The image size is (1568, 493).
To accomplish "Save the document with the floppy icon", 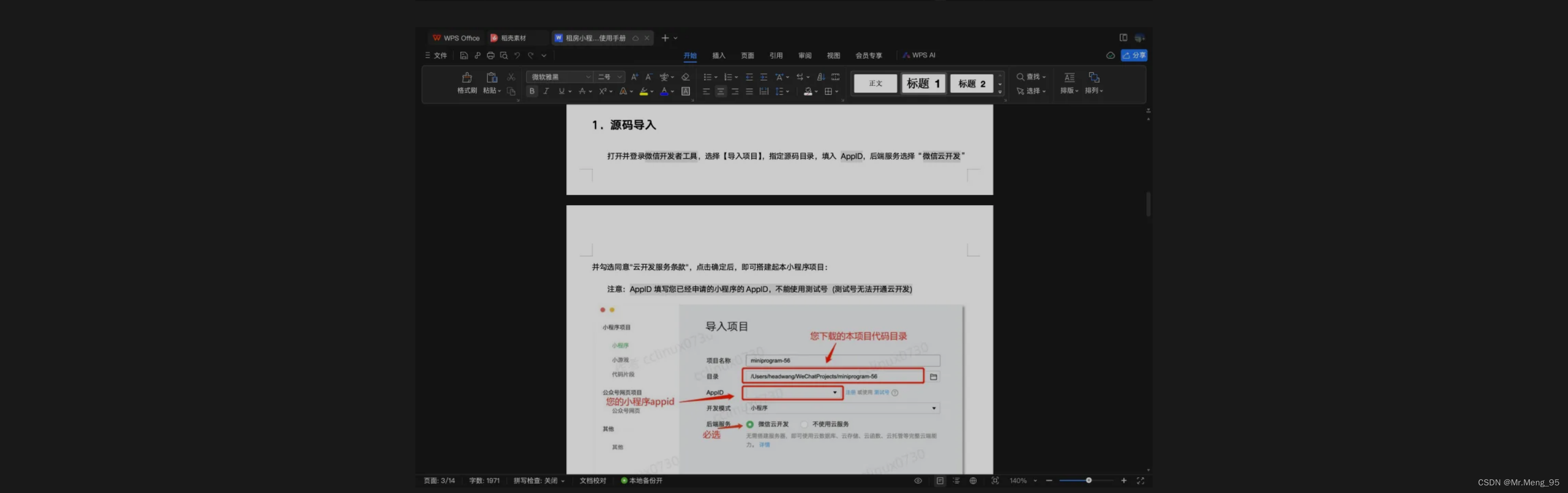I will coord(464,56).
